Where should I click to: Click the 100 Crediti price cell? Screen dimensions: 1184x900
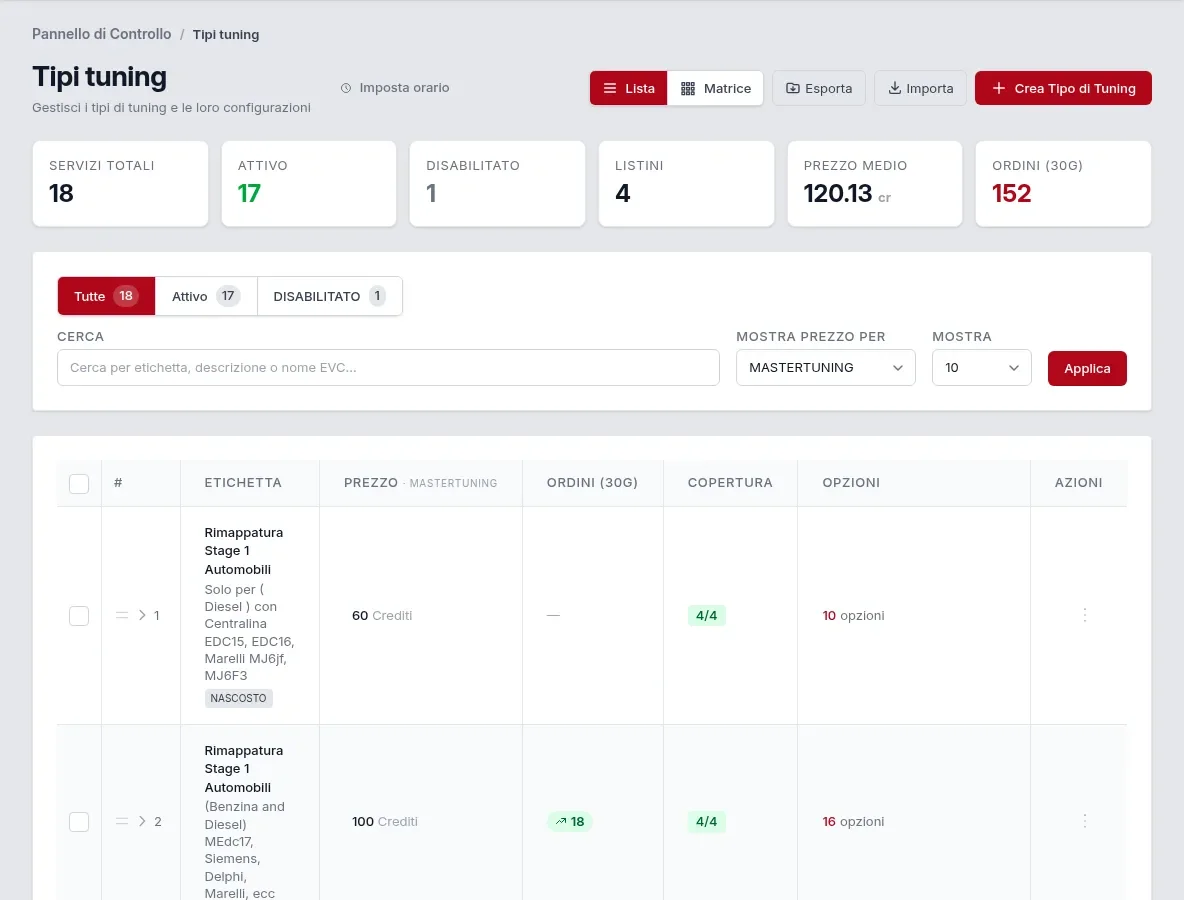coord(384,821)
